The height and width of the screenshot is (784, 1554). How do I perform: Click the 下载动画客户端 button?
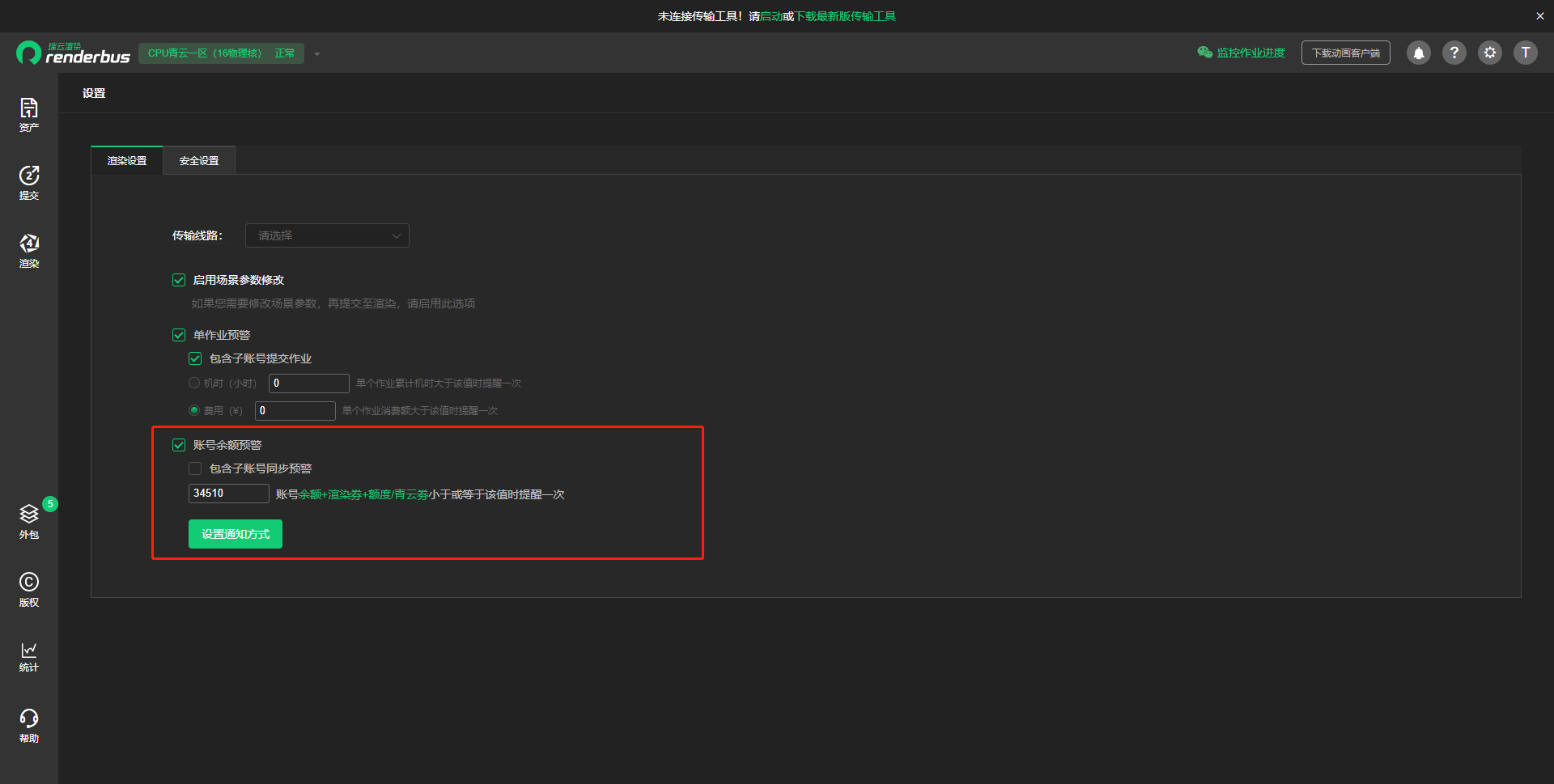point(1345,53)
